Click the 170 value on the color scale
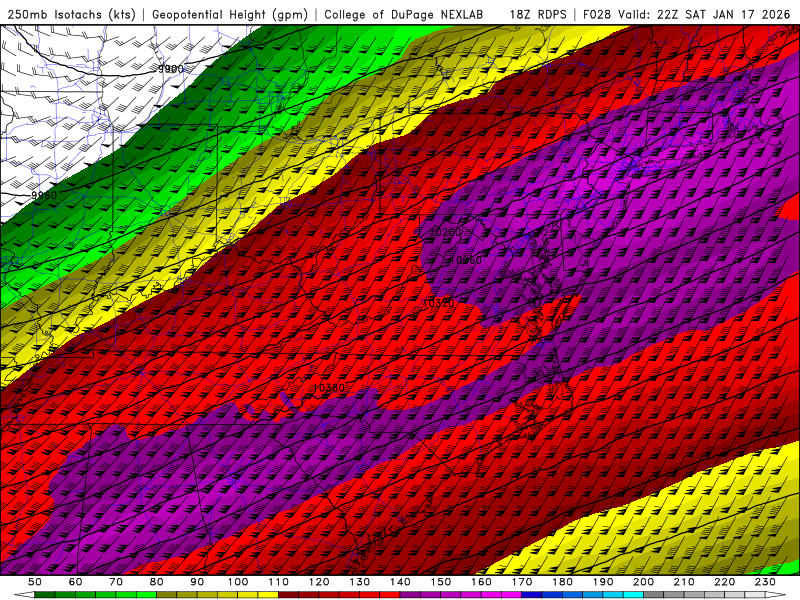Image resolution: width=800 pixels, height=600 pixels. click(522, 582)
